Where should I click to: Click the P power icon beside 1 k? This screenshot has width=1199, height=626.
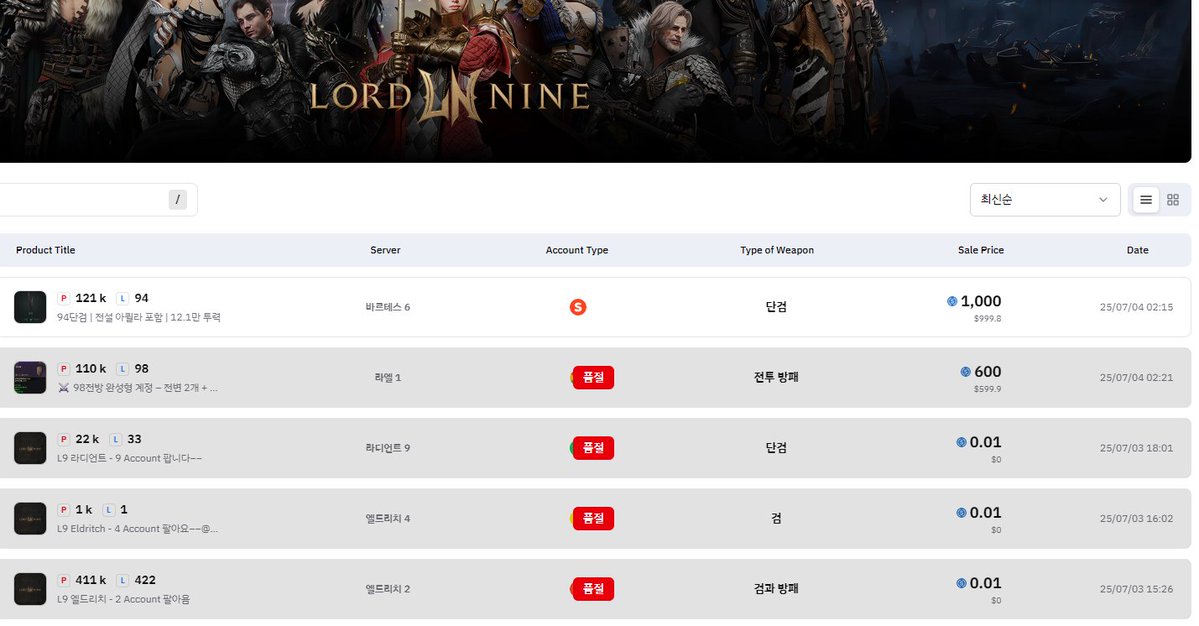tap(64, 509)
